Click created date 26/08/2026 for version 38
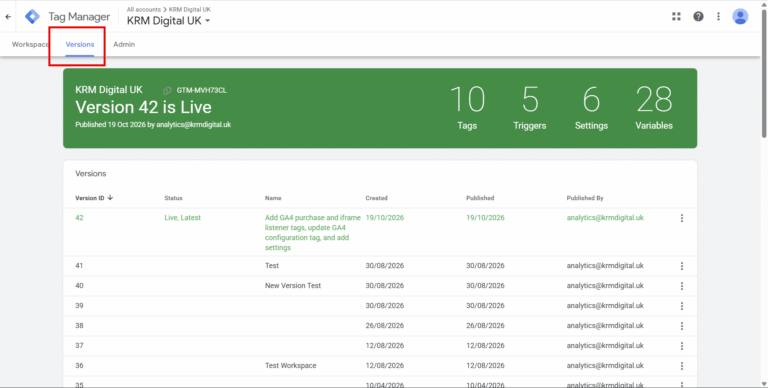This screenshot has width=768, height=388. pos(384,325)
